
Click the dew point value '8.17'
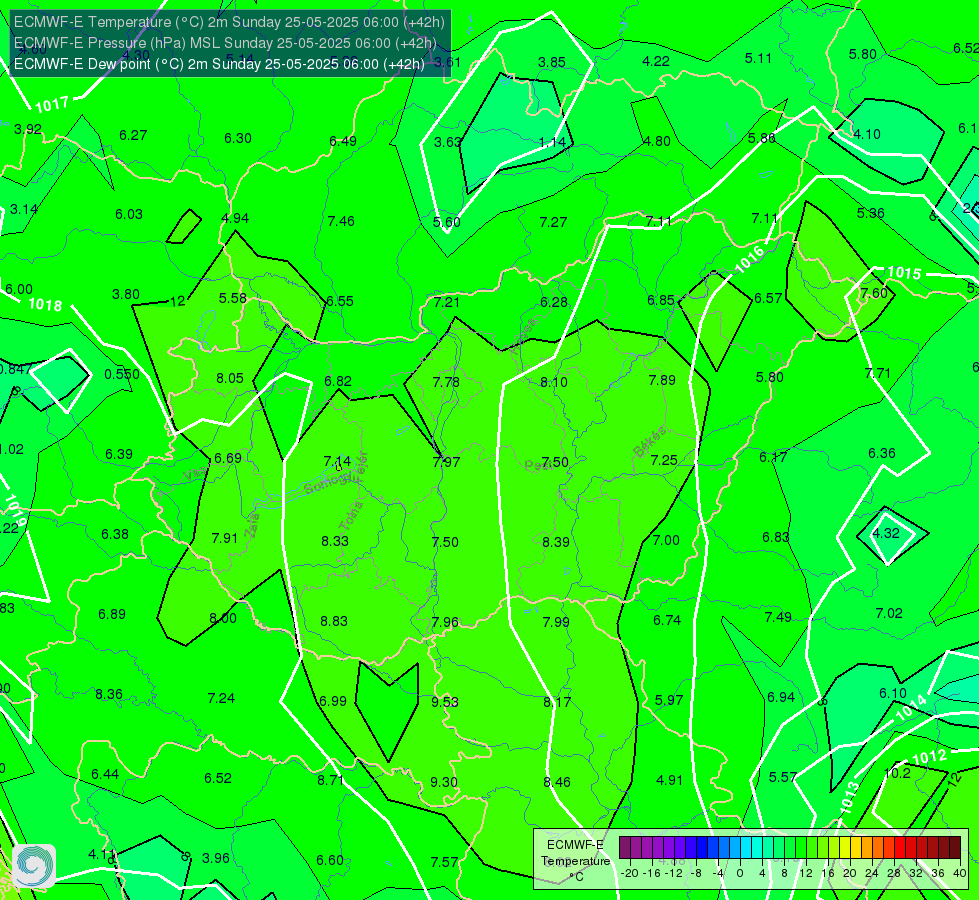pyautogui.click(x=556, y=701)
